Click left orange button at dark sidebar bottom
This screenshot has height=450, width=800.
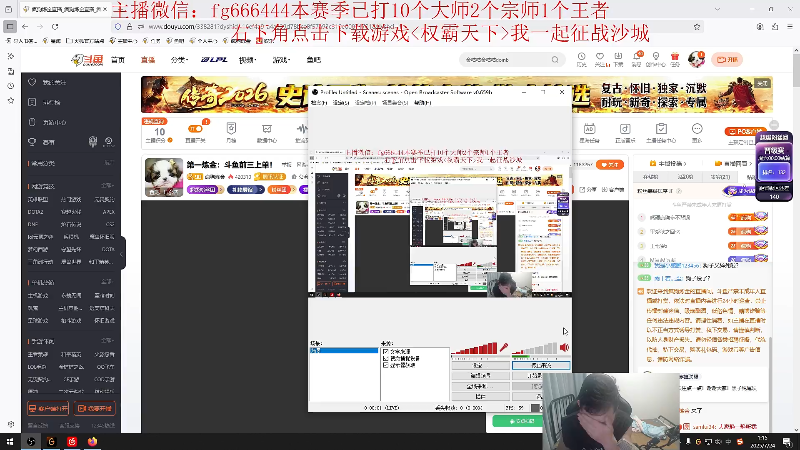click(48, 408)
